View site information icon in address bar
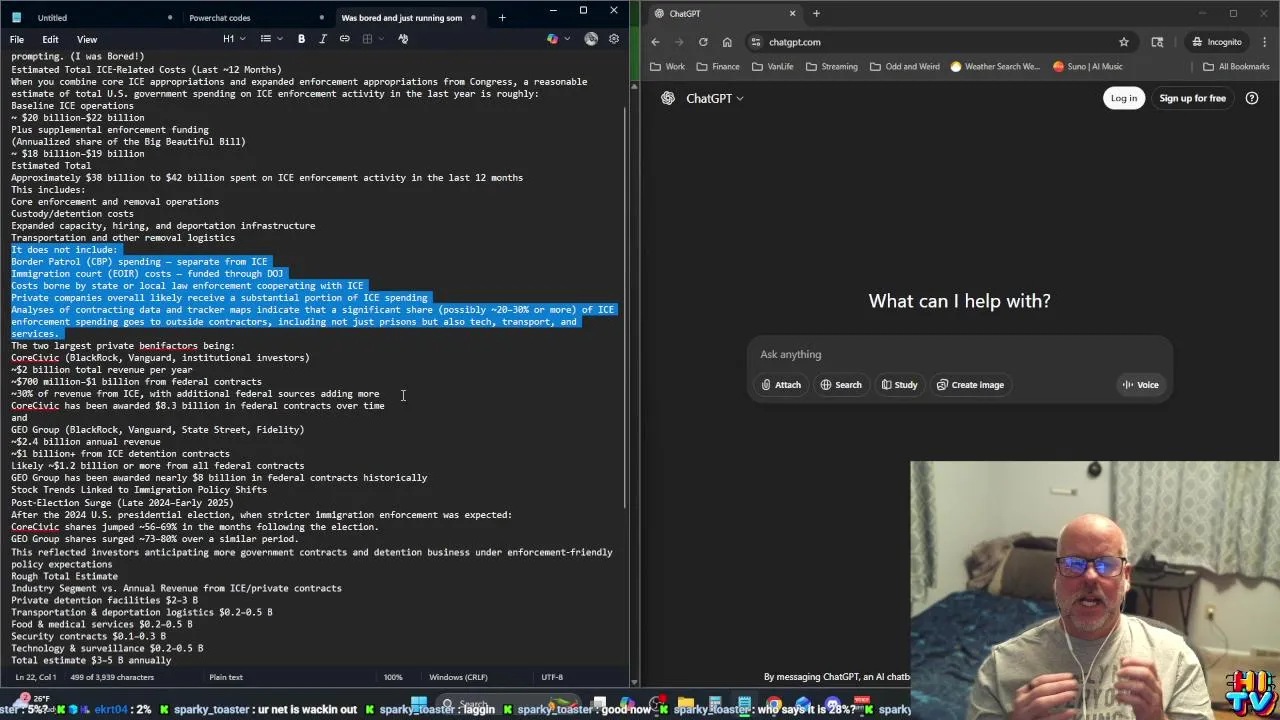This screenshot has height=720, width=1280. click(x=756, y=42)
